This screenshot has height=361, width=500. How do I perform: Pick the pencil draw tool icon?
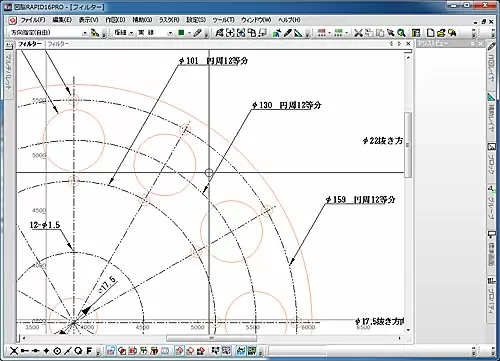tap(198, 33)
